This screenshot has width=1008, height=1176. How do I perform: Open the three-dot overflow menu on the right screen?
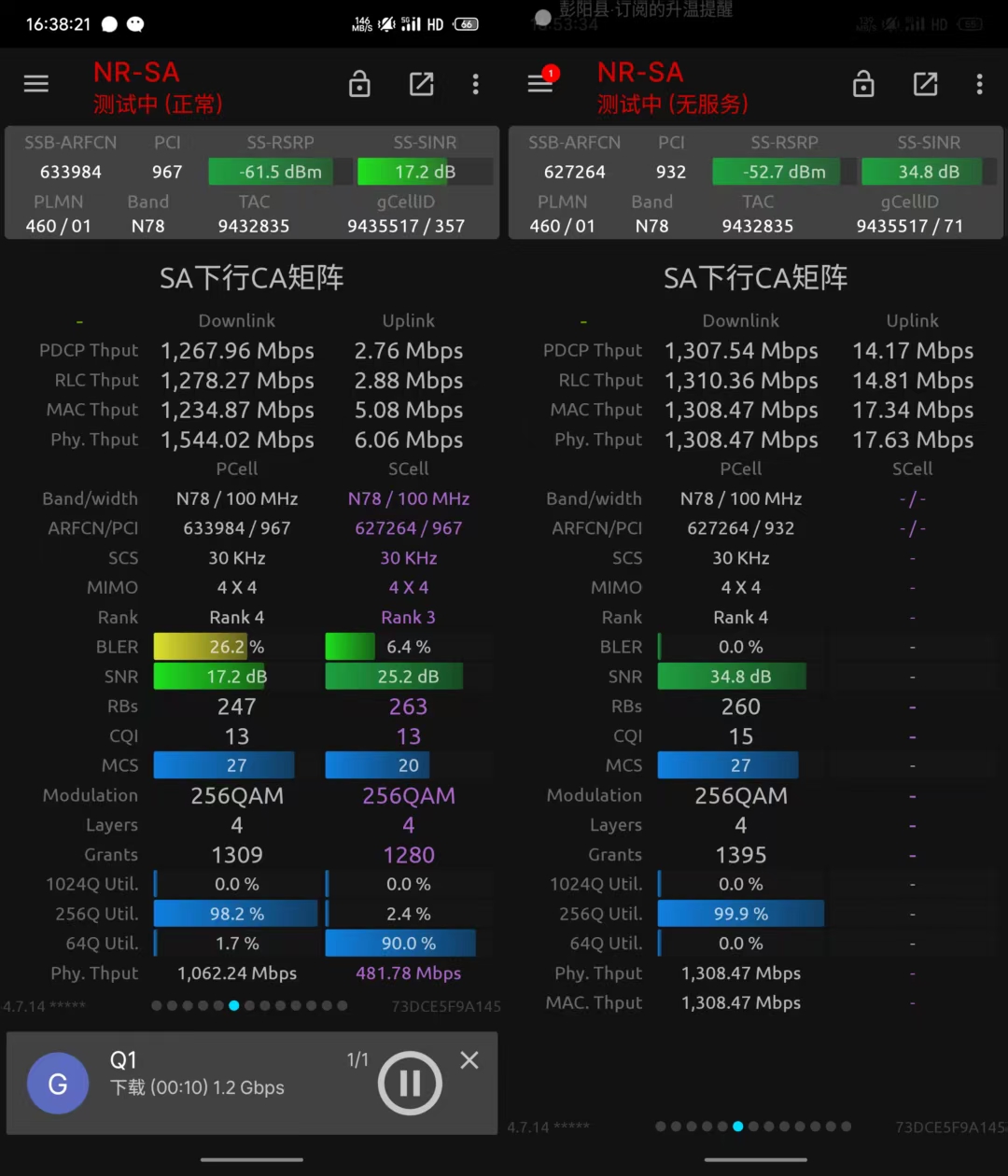point(979,84)
